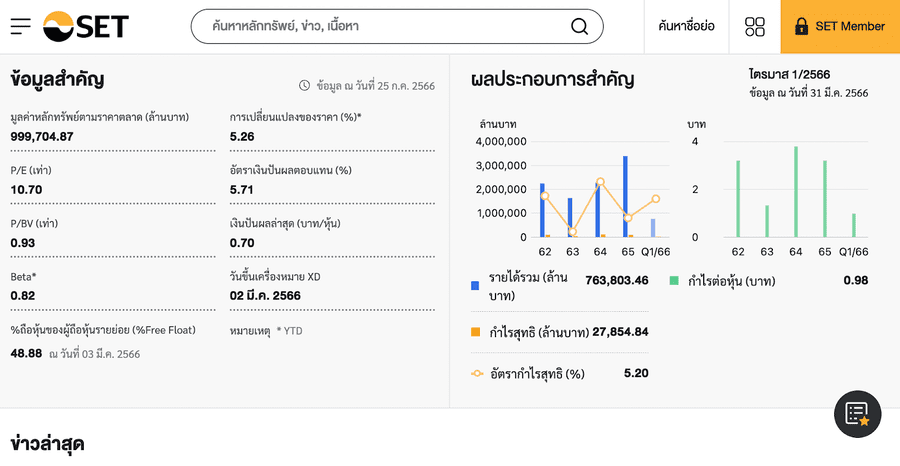900x466 pixels.
Task: Click the orange margin line point at 64
Action: [600, 182]
